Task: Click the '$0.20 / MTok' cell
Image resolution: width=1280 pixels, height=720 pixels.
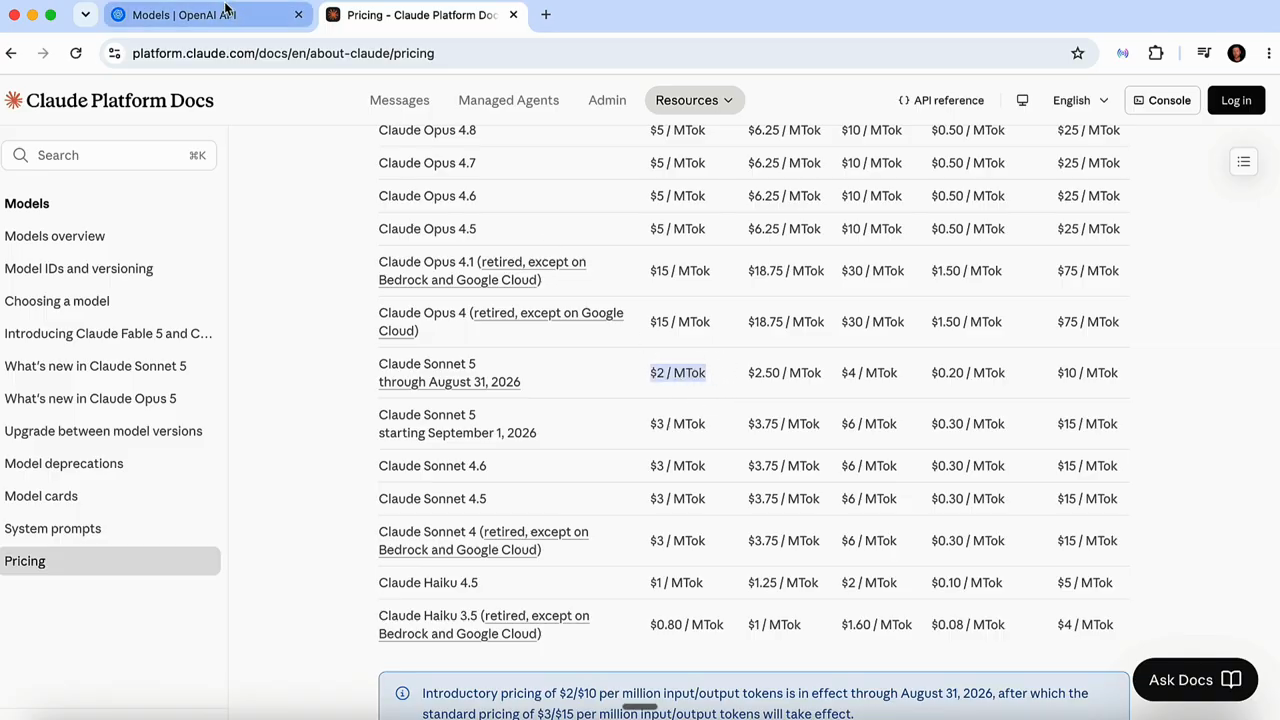Action: pyautogui.click(x=968, y=373)
